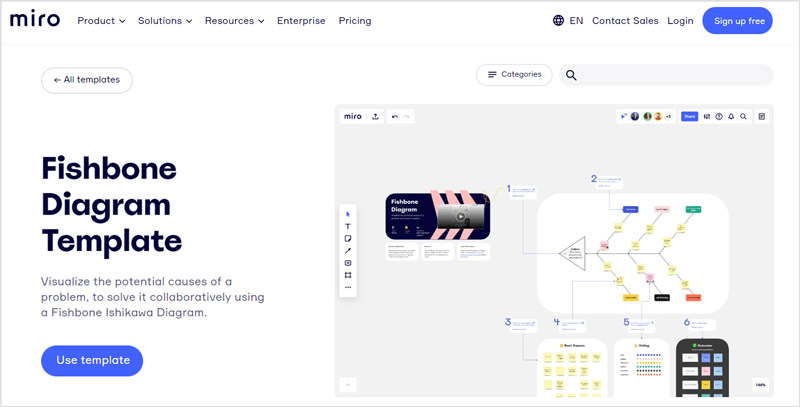Click the Root Causes frame title
The width and height of the screenshot is (800, 407).
click(572, 346)
